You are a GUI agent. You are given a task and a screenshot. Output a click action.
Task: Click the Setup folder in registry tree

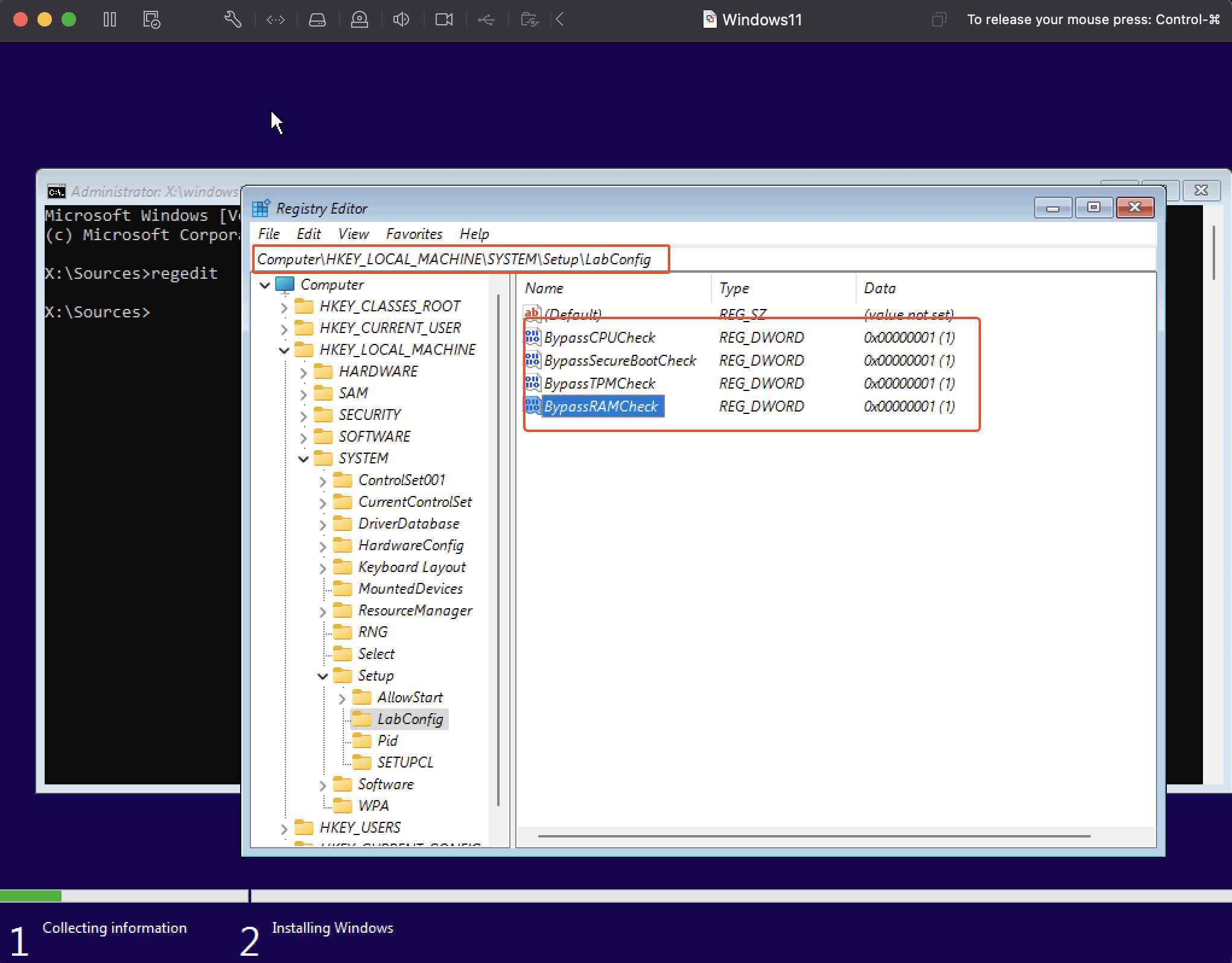pyautogui.click(x=375, y=675)
